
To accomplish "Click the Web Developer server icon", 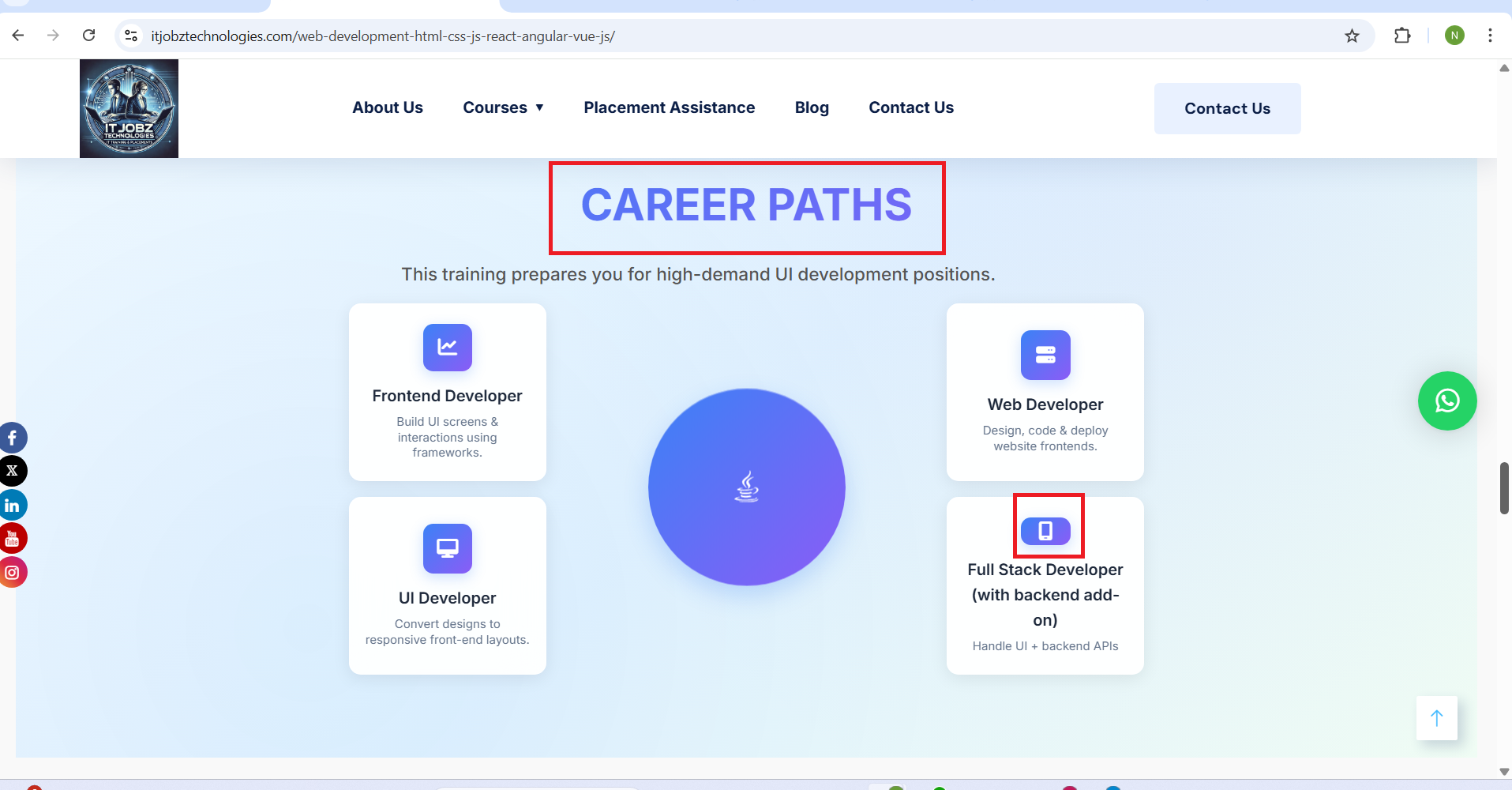I will point(1045,355).
